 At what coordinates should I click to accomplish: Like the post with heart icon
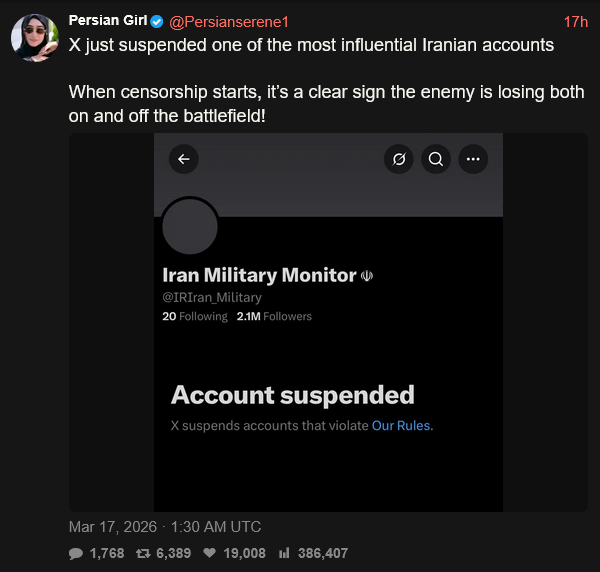210,553
